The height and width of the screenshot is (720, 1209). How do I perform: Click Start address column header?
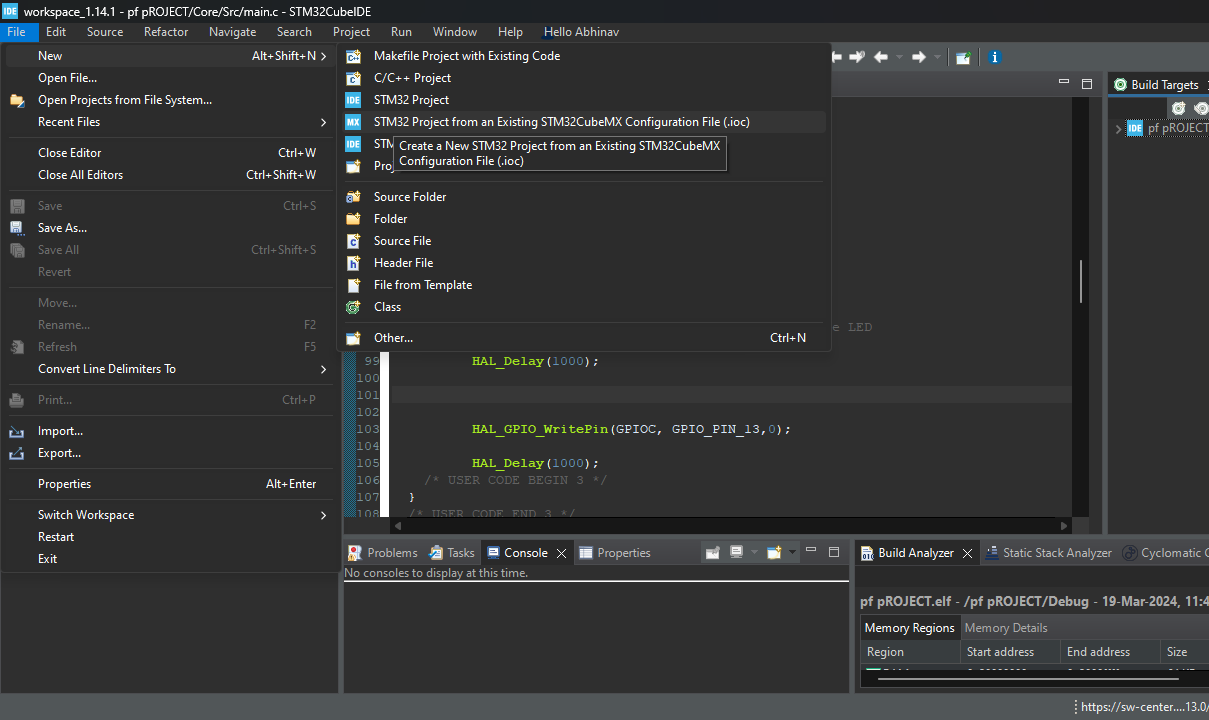[1009, 652]
